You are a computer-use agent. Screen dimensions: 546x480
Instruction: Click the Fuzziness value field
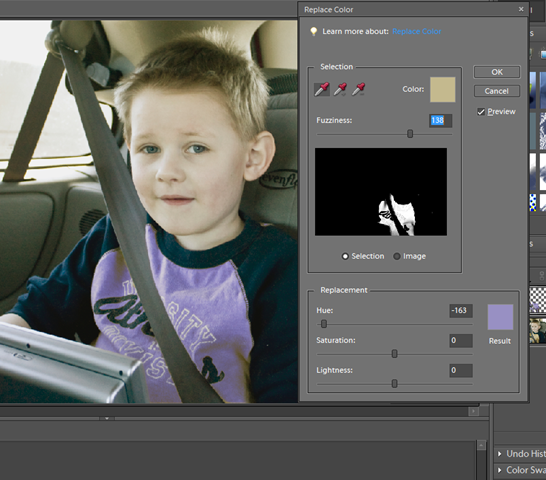pyautogui.click(x=440, y=121)
